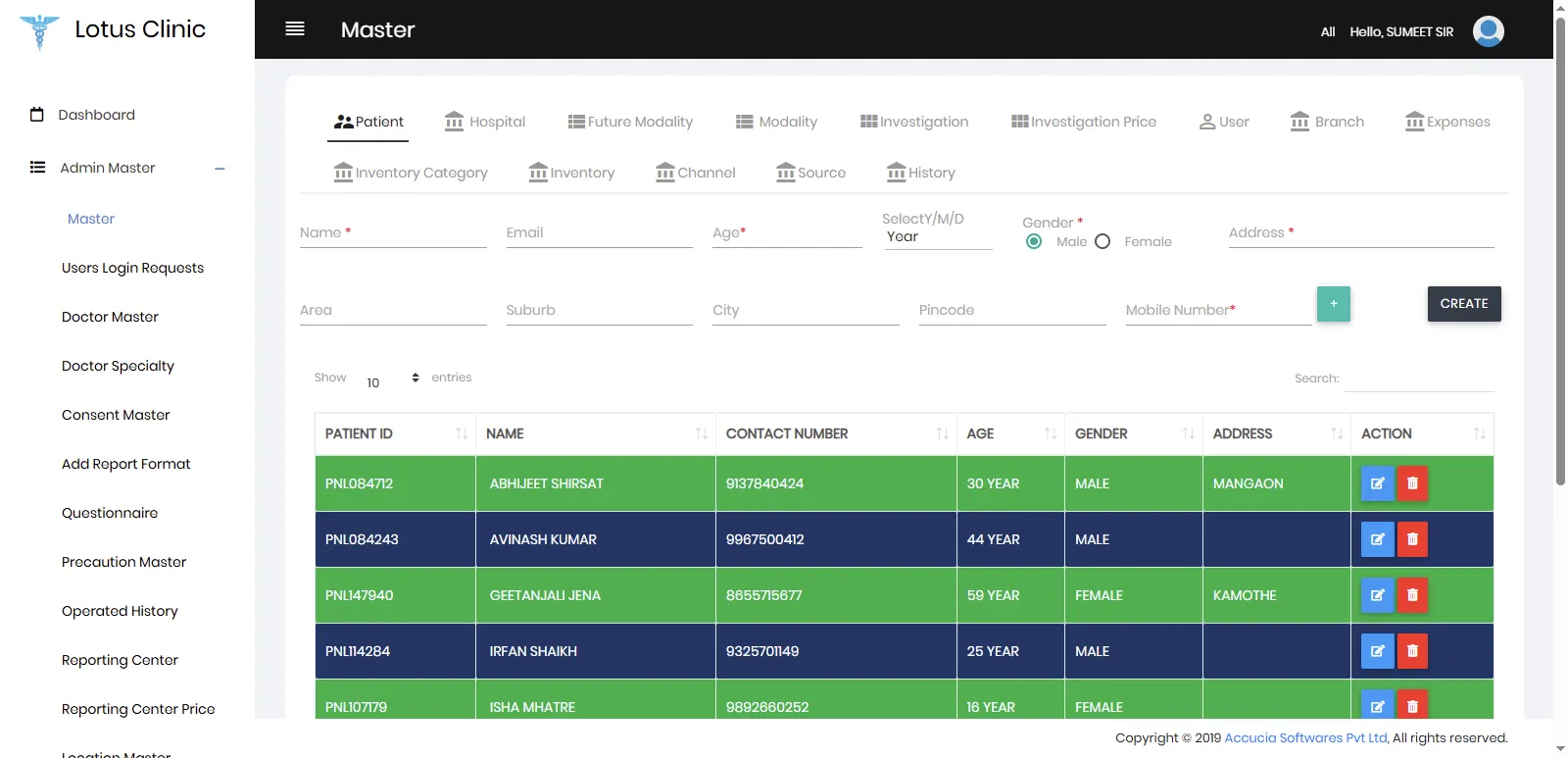
Task: Delete patient IRFAN SHAIKH row
Action: point(1412,651)
